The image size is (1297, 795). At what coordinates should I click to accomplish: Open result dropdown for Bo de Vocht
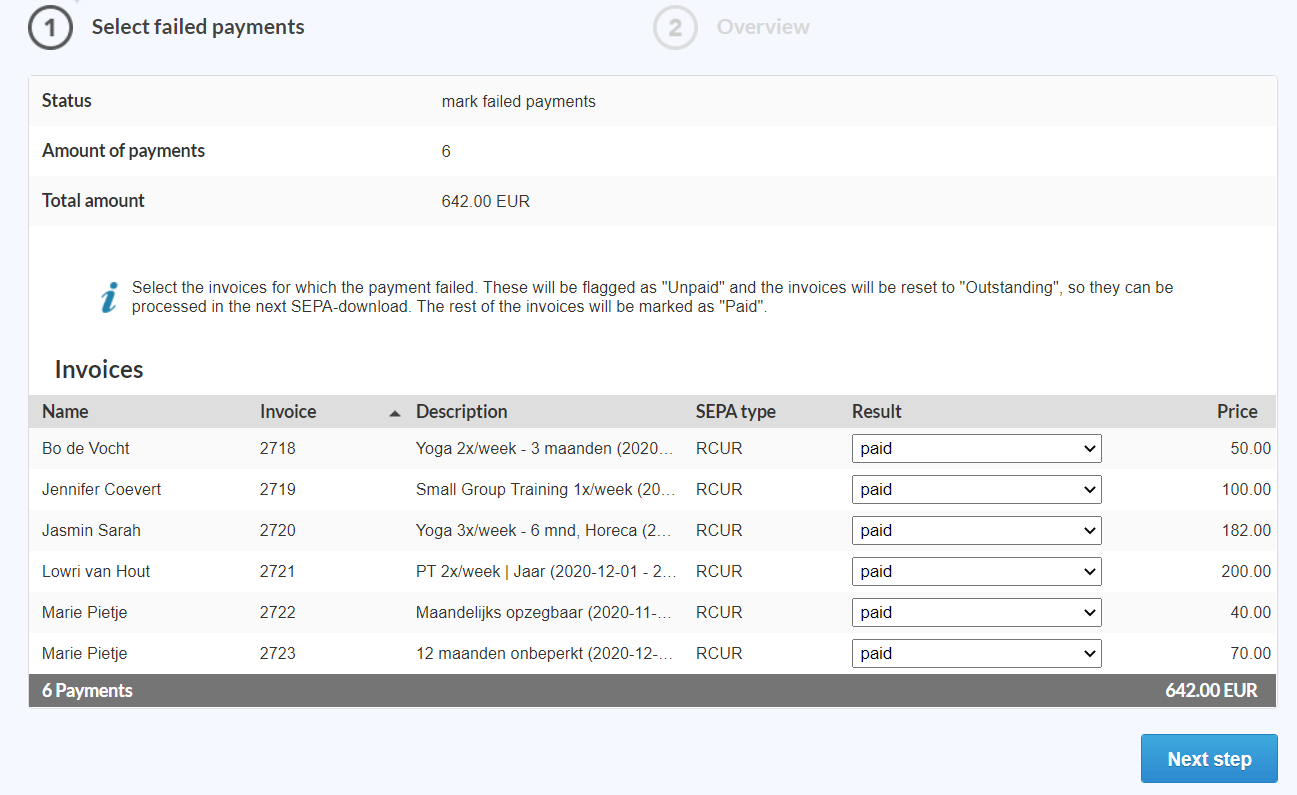(975, 449)
